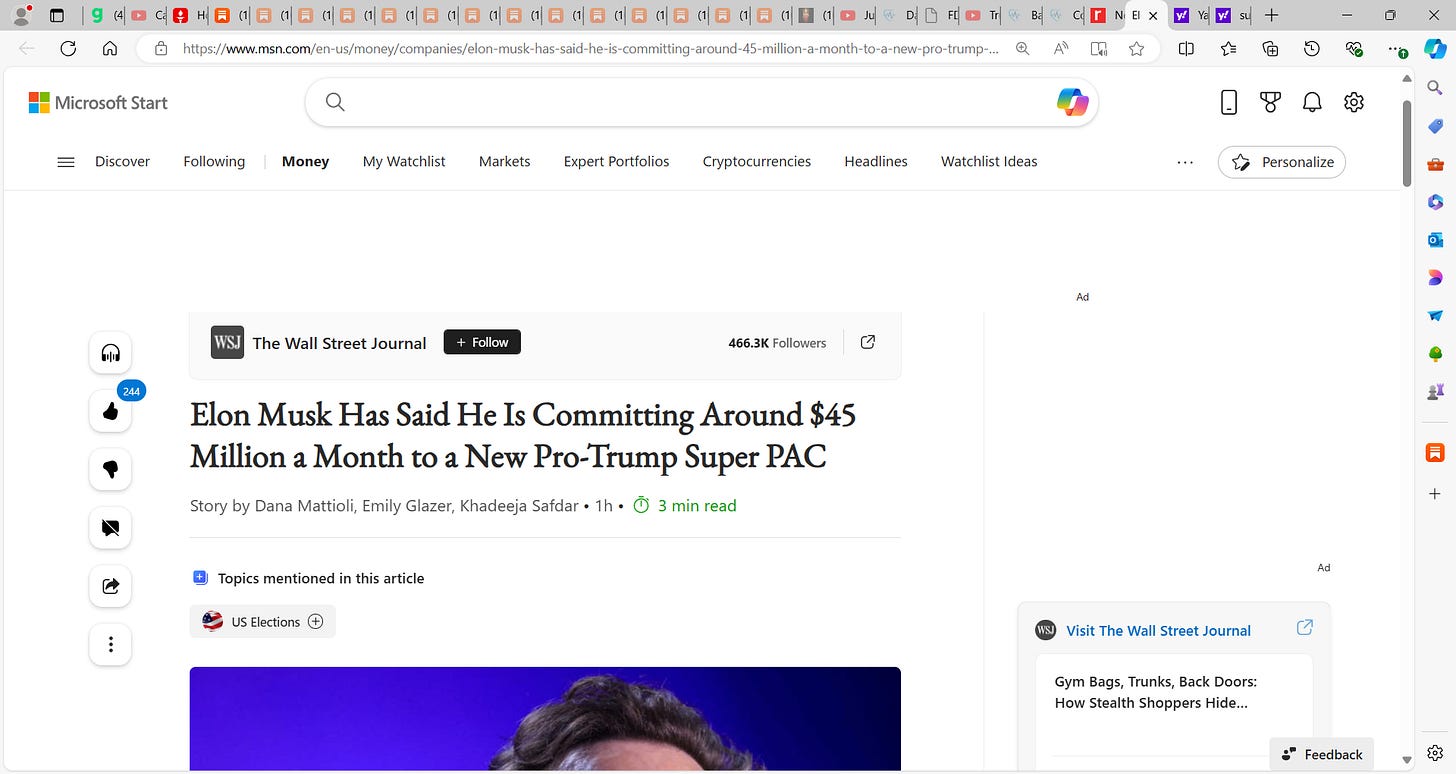Add a new app to the sidebar
Viewport: 1456px width, 774px height.
click(x=1435, y=494)
